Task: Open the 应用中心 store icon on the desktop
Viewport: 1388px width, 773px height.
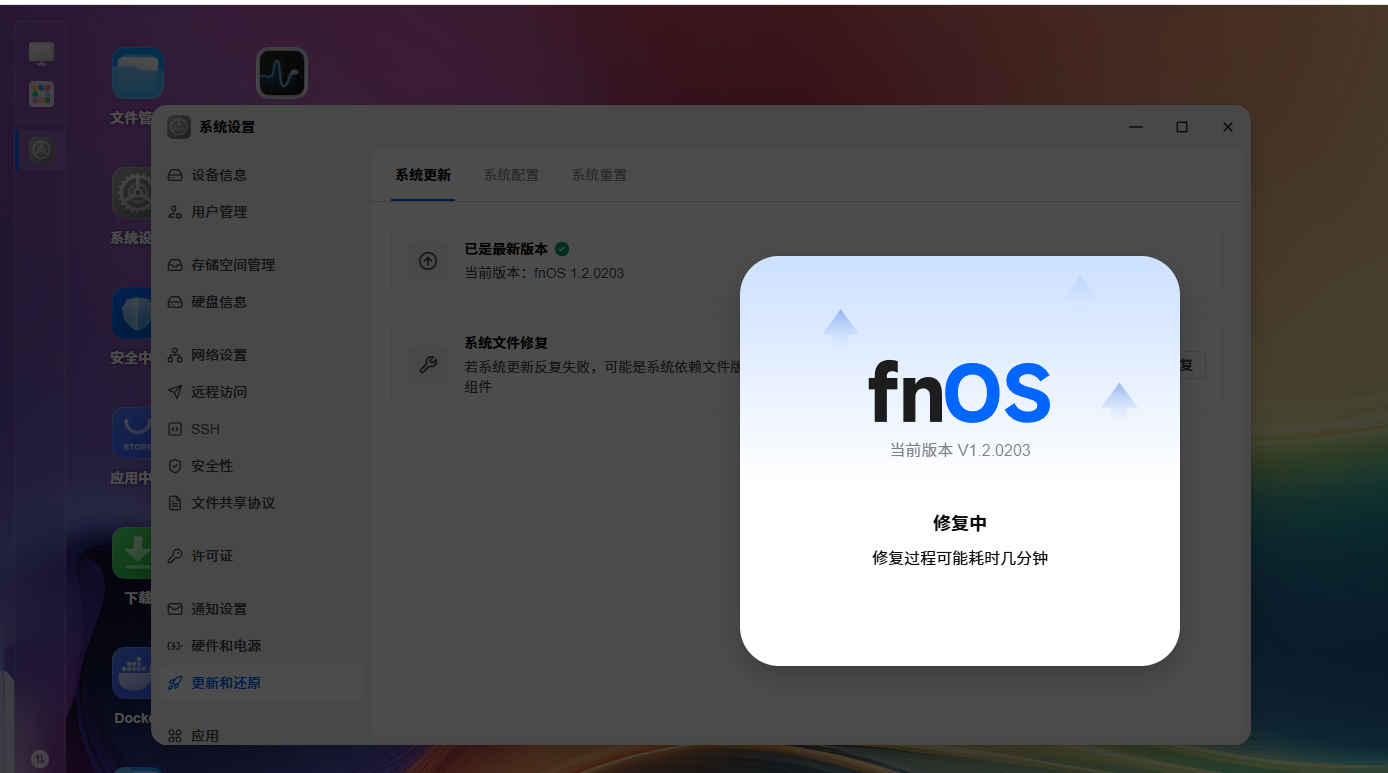Action: tap(132, 433)
